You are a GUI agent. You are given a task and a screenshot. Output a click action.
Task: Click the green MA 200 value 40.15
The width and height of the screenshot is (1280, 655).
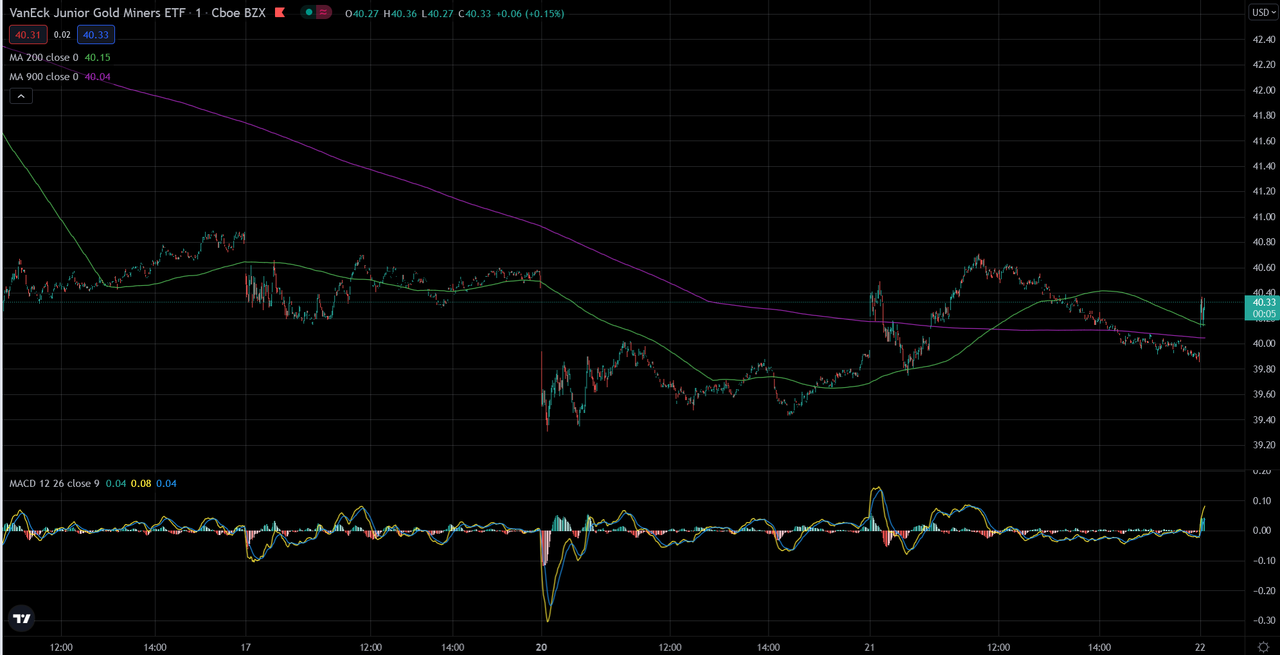click(x=98, y=57)
